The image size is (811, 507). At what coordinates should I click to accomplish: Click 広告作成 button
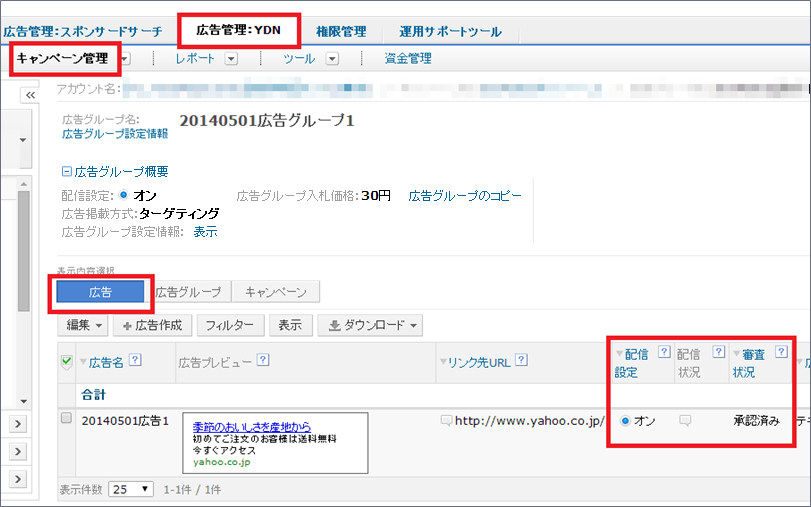pyautogui.click(x=153, y=325)
